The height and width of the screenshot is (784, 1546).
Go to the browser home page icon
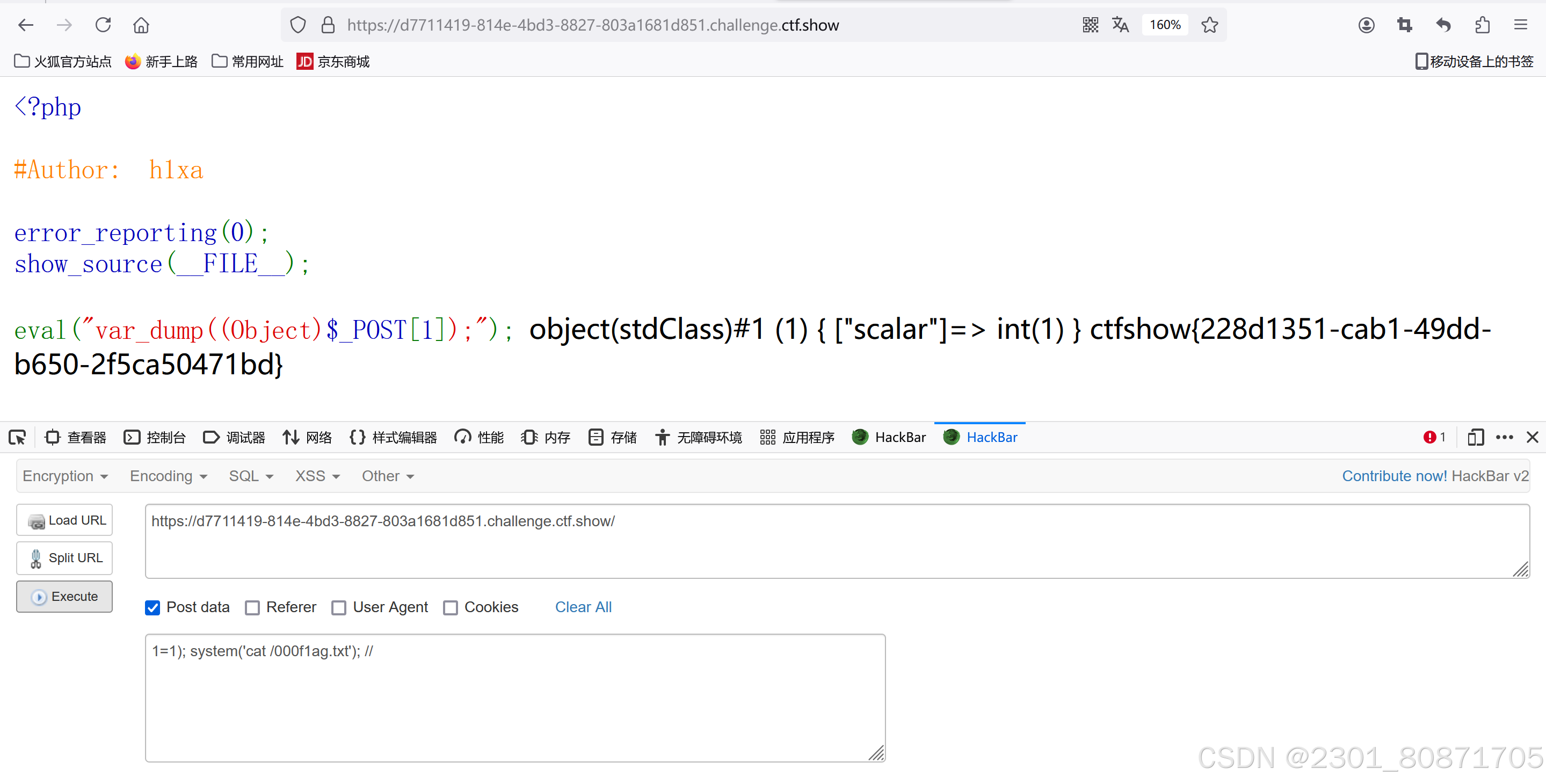pos(141,25)
